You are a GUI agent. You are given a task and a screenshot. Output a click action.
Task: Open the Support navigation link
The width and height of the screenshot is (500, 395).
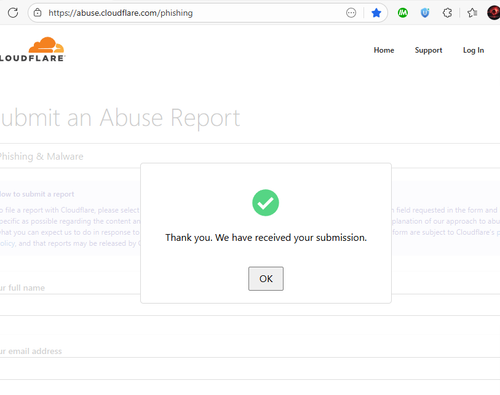click(x=428, y=50)
